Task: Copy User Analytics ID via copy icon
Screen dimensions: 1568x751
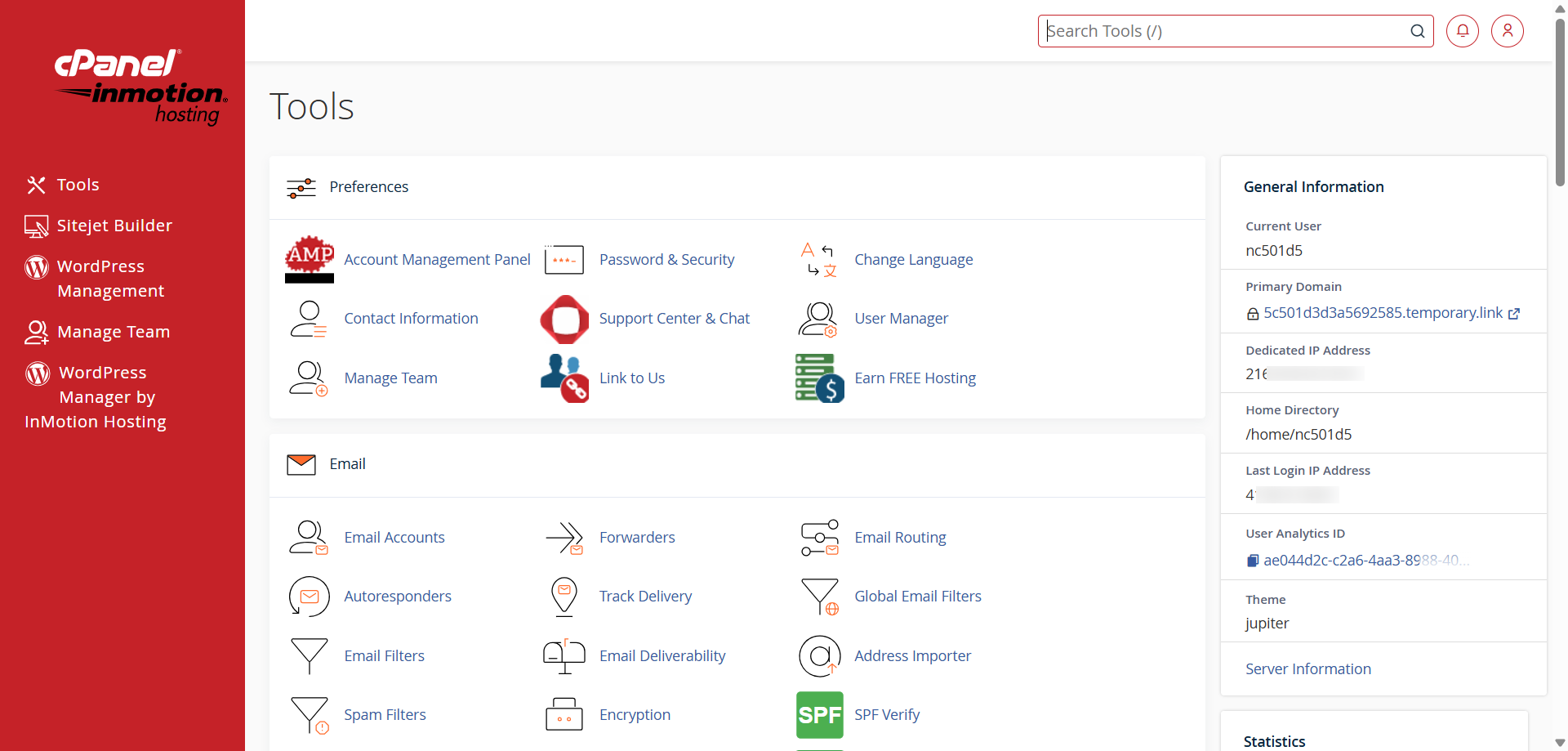Action: 1253,561
